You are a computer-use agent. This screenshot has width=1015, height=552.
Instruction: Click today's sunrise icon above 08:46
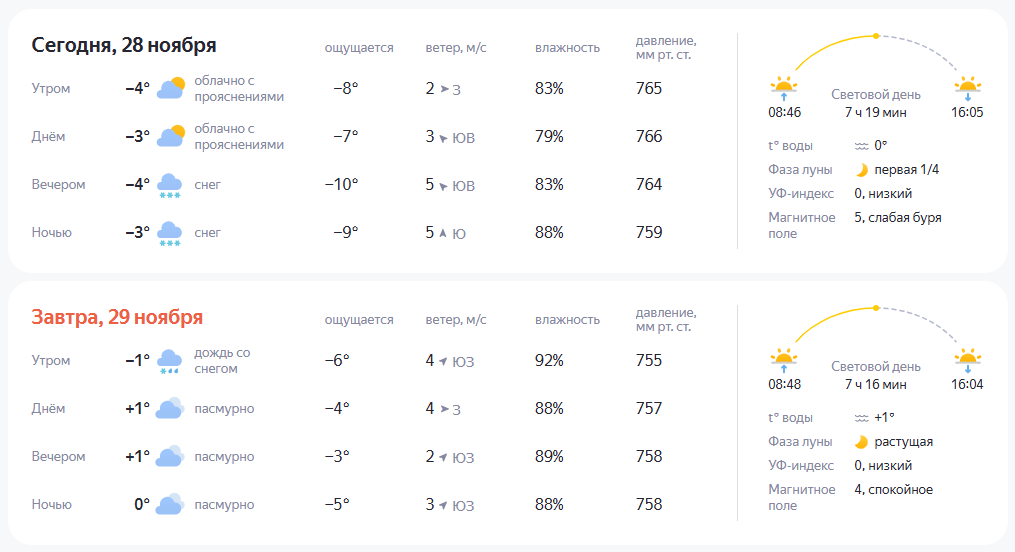pyautogui.click(x=783, y=88)
